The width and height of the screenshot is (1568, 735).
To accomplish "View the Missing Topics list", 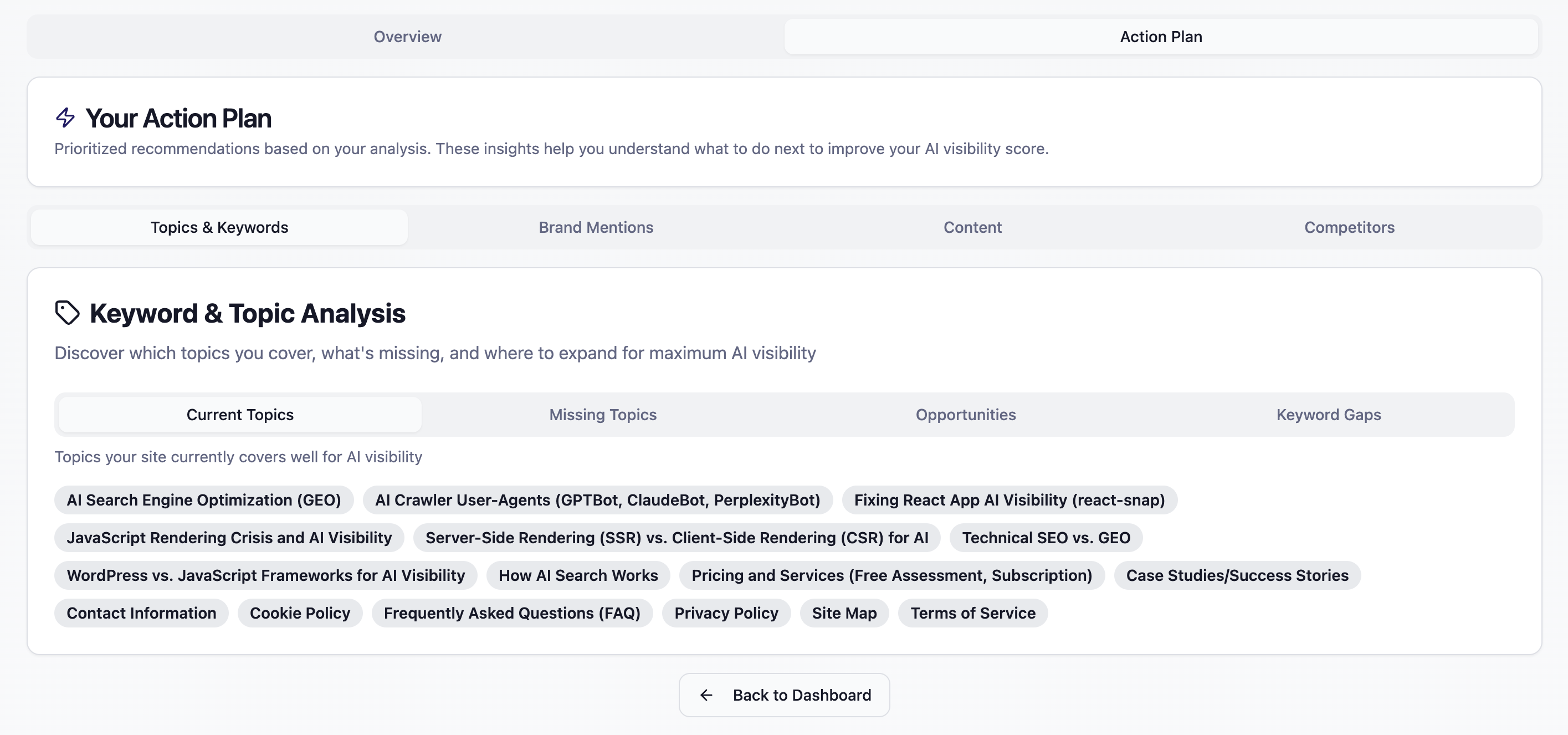I will 603,414.
